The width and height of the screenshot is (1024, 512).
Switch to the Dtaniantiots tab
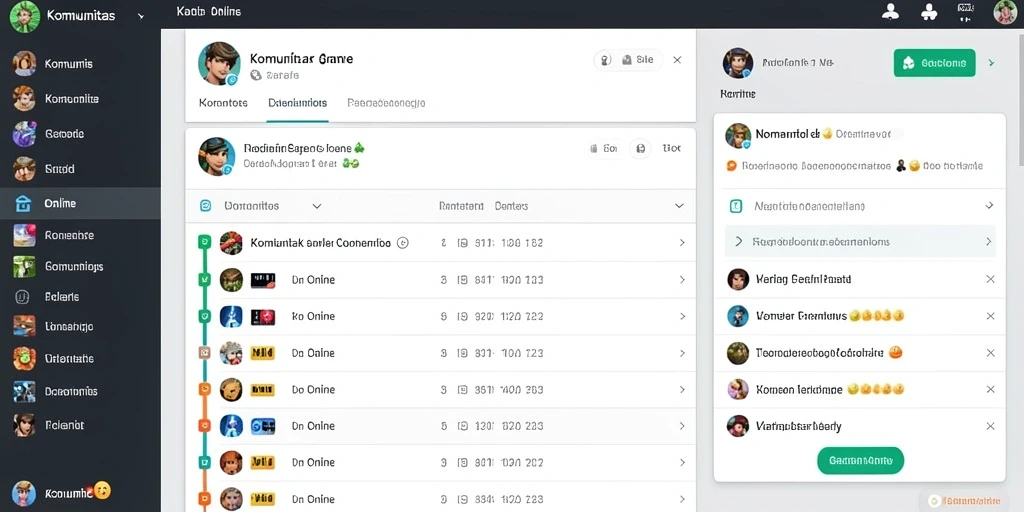(x=298, y=103)
